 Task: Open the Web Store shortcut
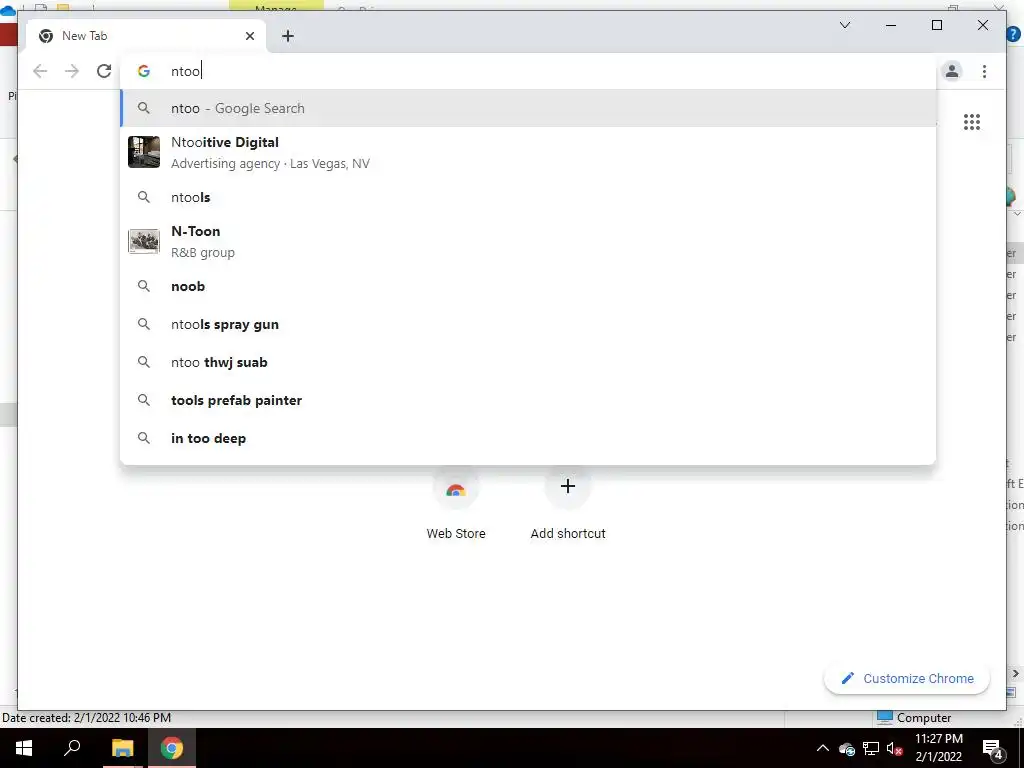pos(456,503)
